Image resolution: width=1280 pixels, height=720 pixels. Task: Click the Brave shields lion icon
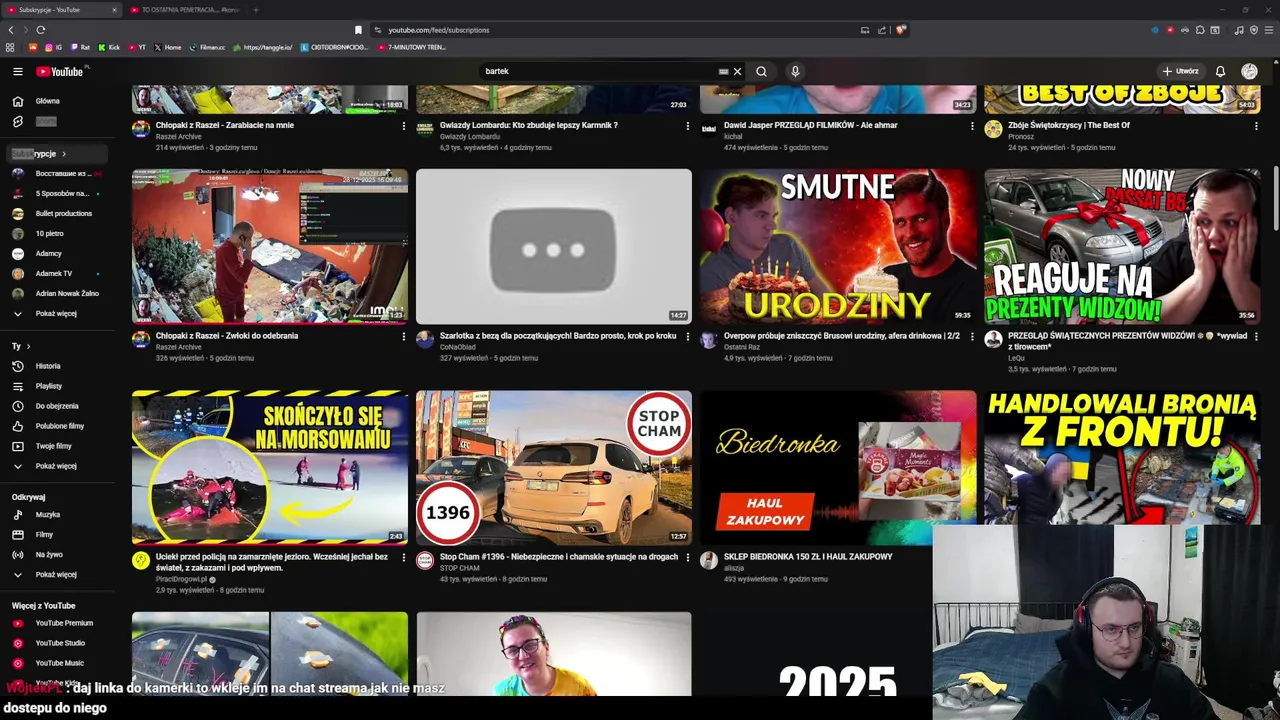coord(900,30)
